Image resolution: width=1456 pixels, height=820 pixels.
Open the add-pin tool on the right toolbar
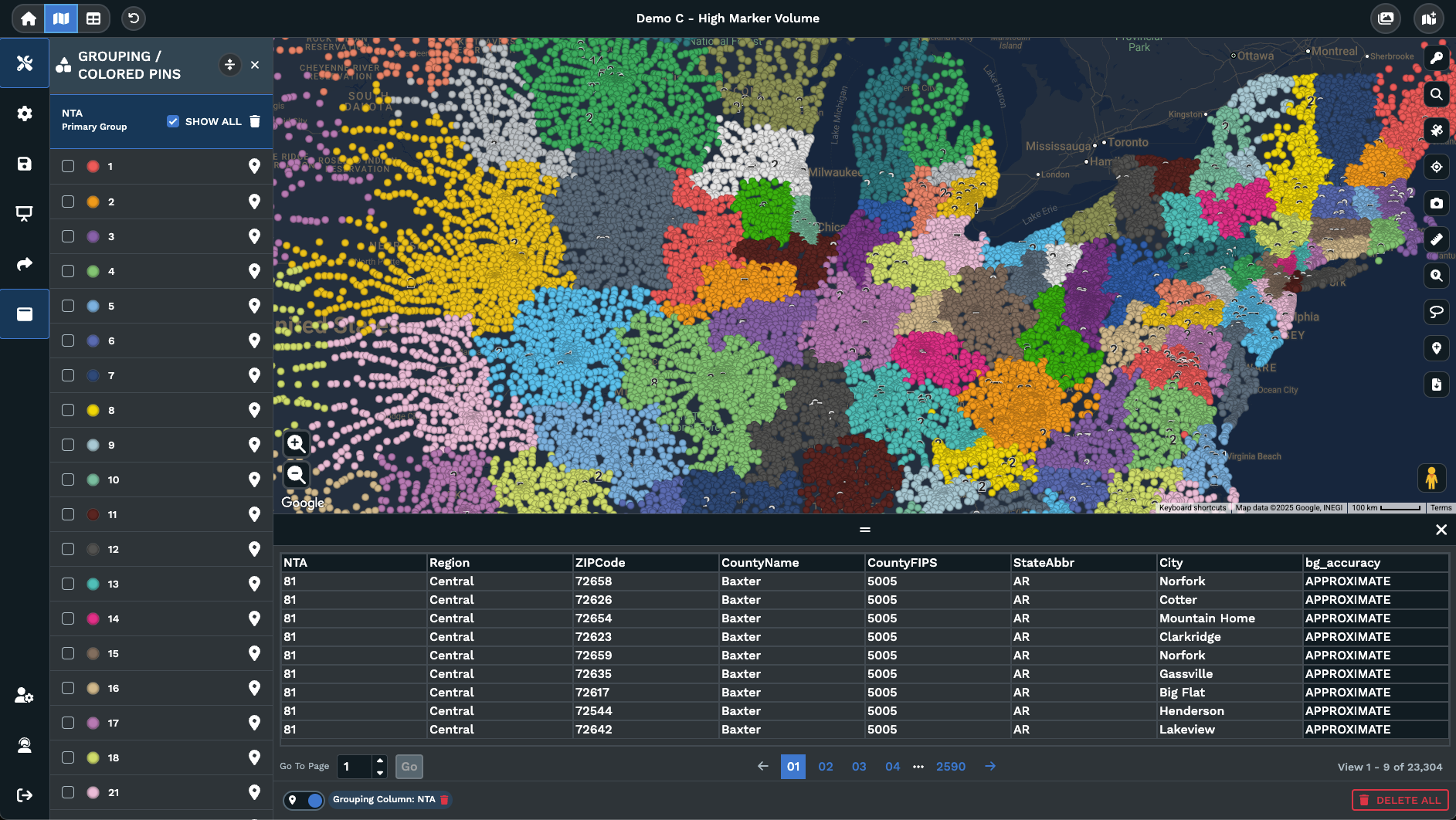point(1437,348)
